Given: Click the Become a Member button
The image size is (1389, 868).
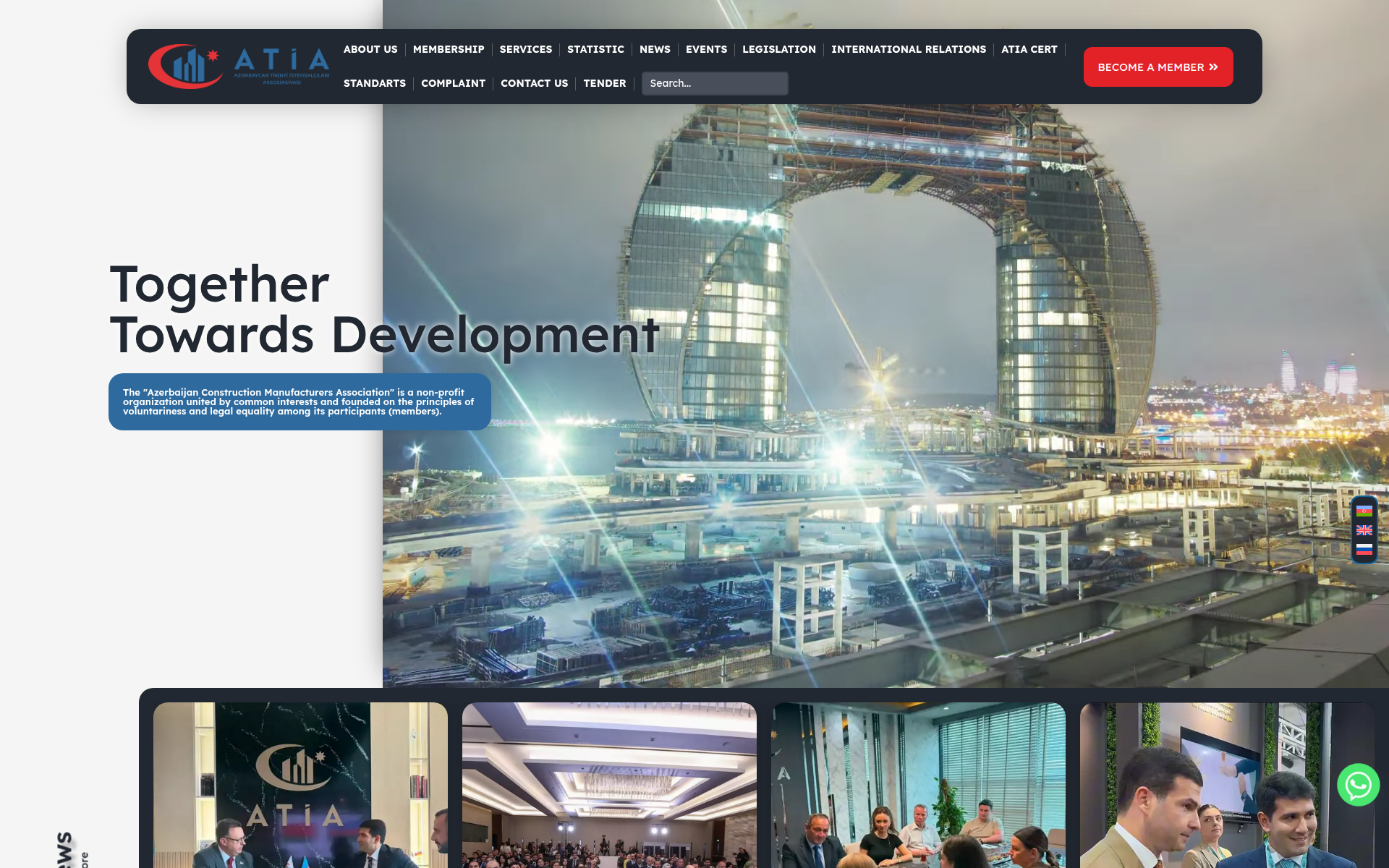Looking at the screenshot, I should 1158,67.
